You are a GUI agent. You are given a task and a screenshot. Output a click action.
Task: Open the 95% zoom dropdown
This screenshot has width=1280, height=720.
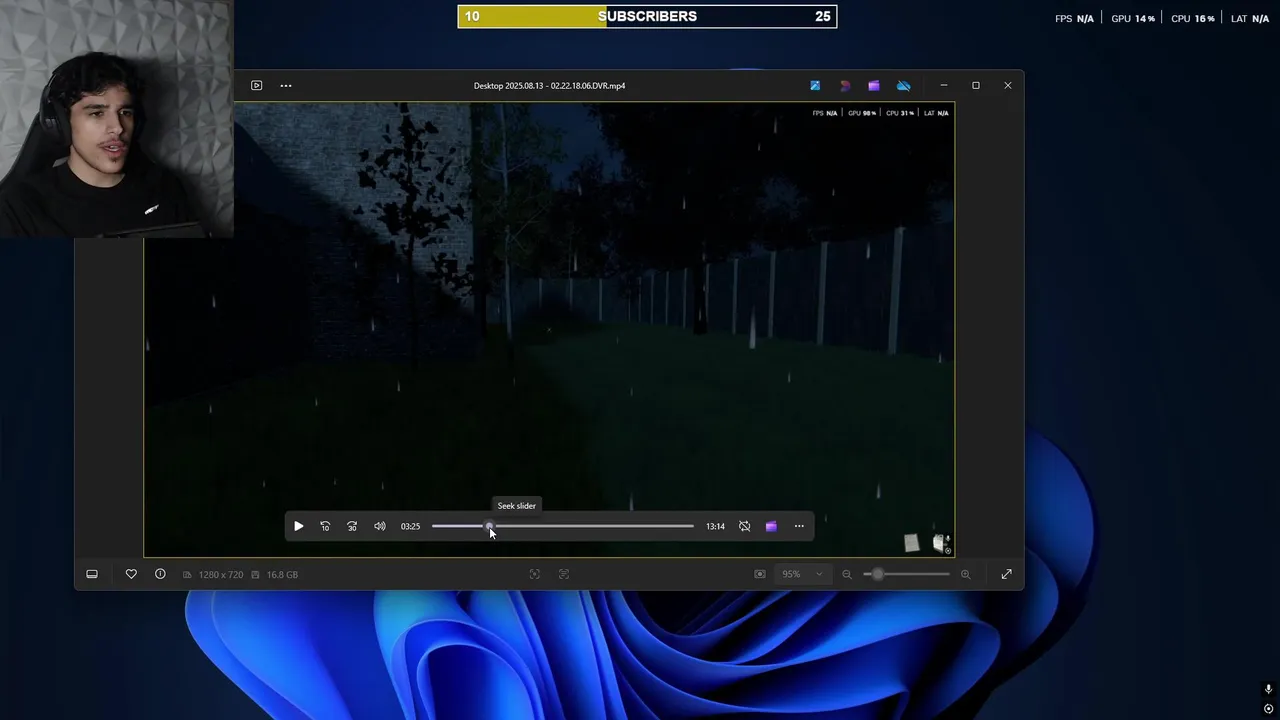(x=802, y=574)
